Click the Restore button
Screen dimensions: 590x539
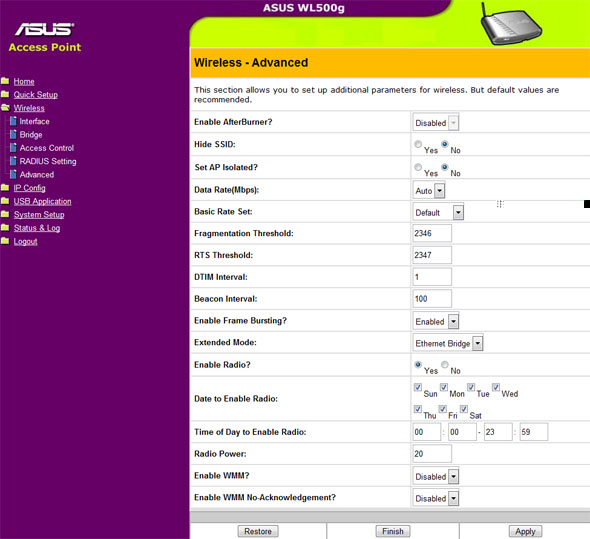(x=258, y=531)
